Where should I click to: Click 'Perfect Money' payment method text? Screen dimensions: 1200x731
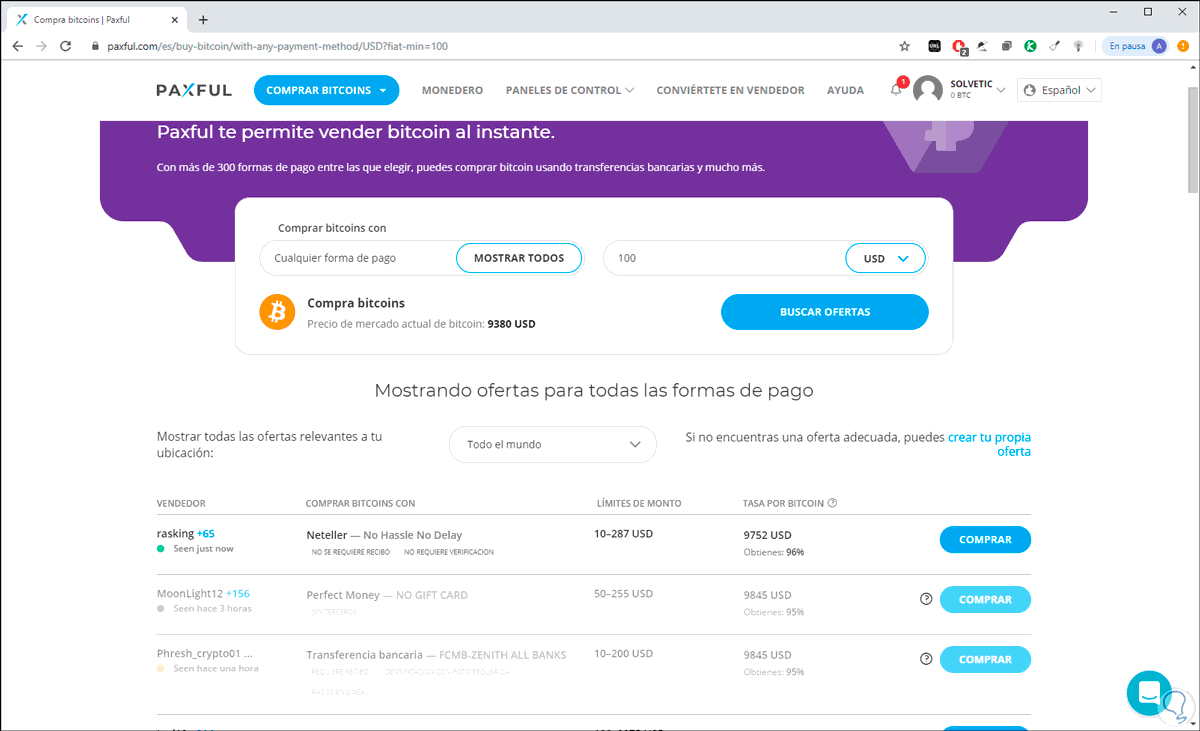[343, 595]
